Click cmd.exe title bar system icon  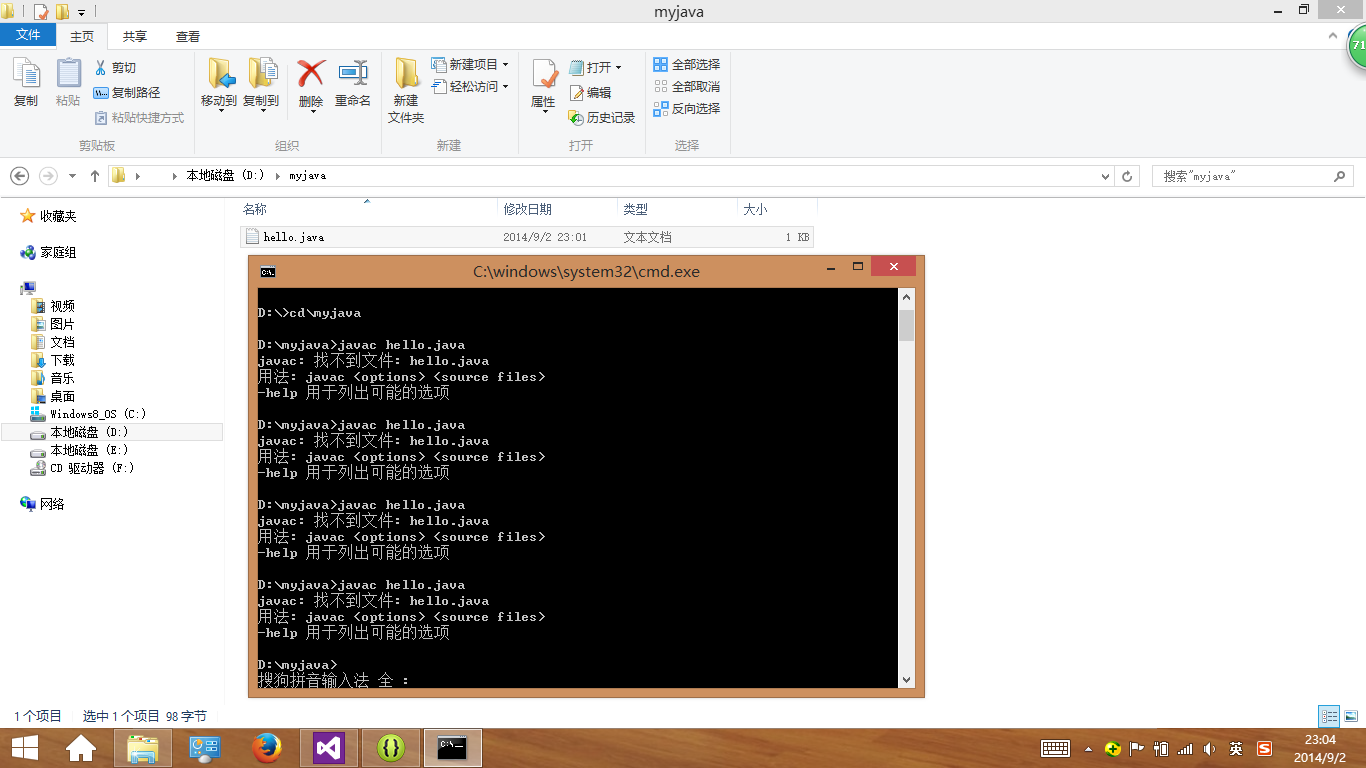click(267, 271)
